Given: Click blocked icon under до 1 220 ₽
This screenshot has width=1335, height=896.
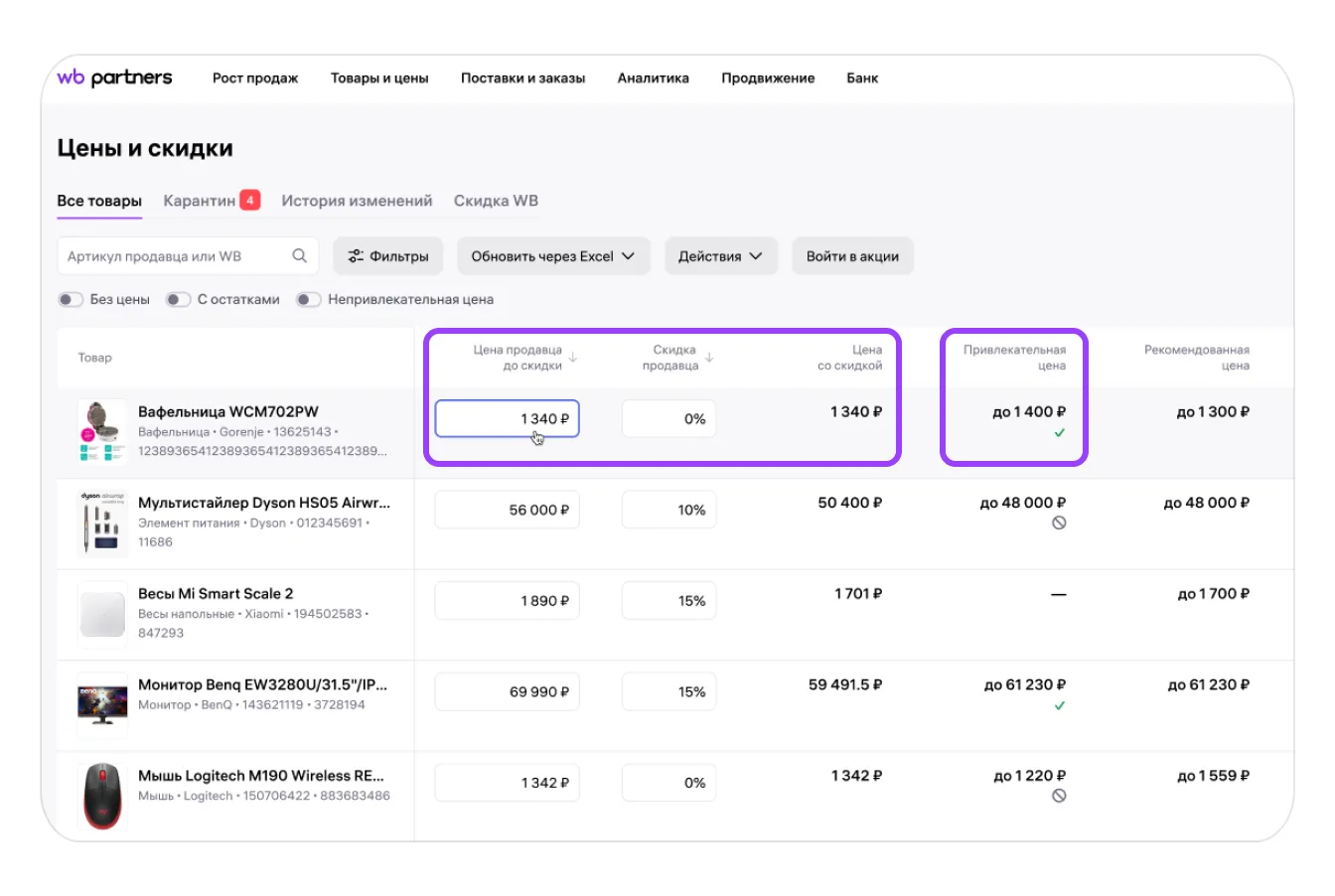Looking at the screenshot, I should click(1059, 797).
